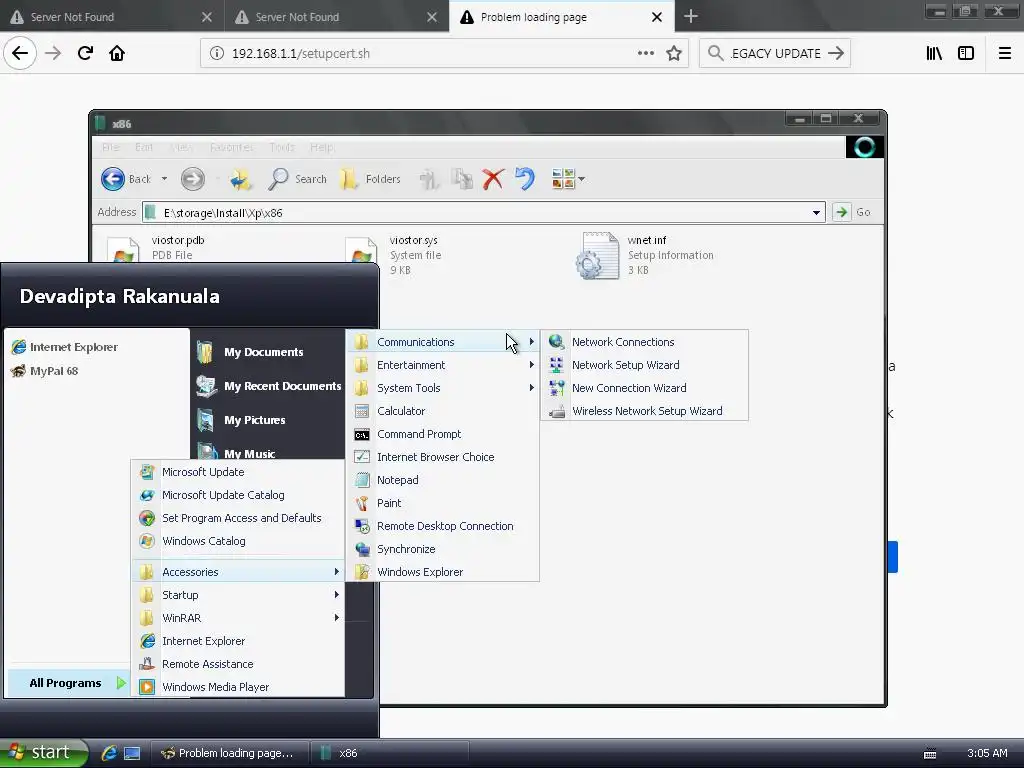The image size is (1024, 768).
Task: Expand the Entertainment submenu
Action: point(443,364)
